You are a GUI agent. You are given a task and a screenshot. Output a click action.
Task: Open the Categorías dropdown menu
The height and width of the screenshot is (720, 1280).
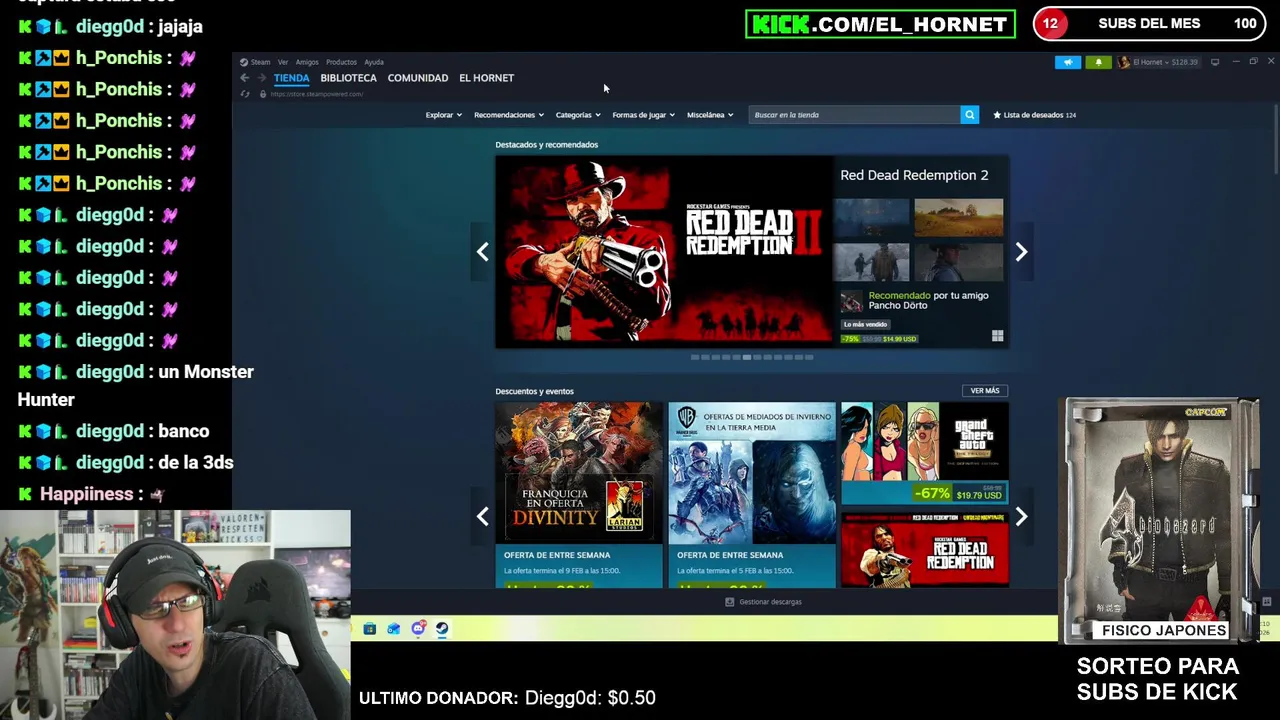pos(578,115)
